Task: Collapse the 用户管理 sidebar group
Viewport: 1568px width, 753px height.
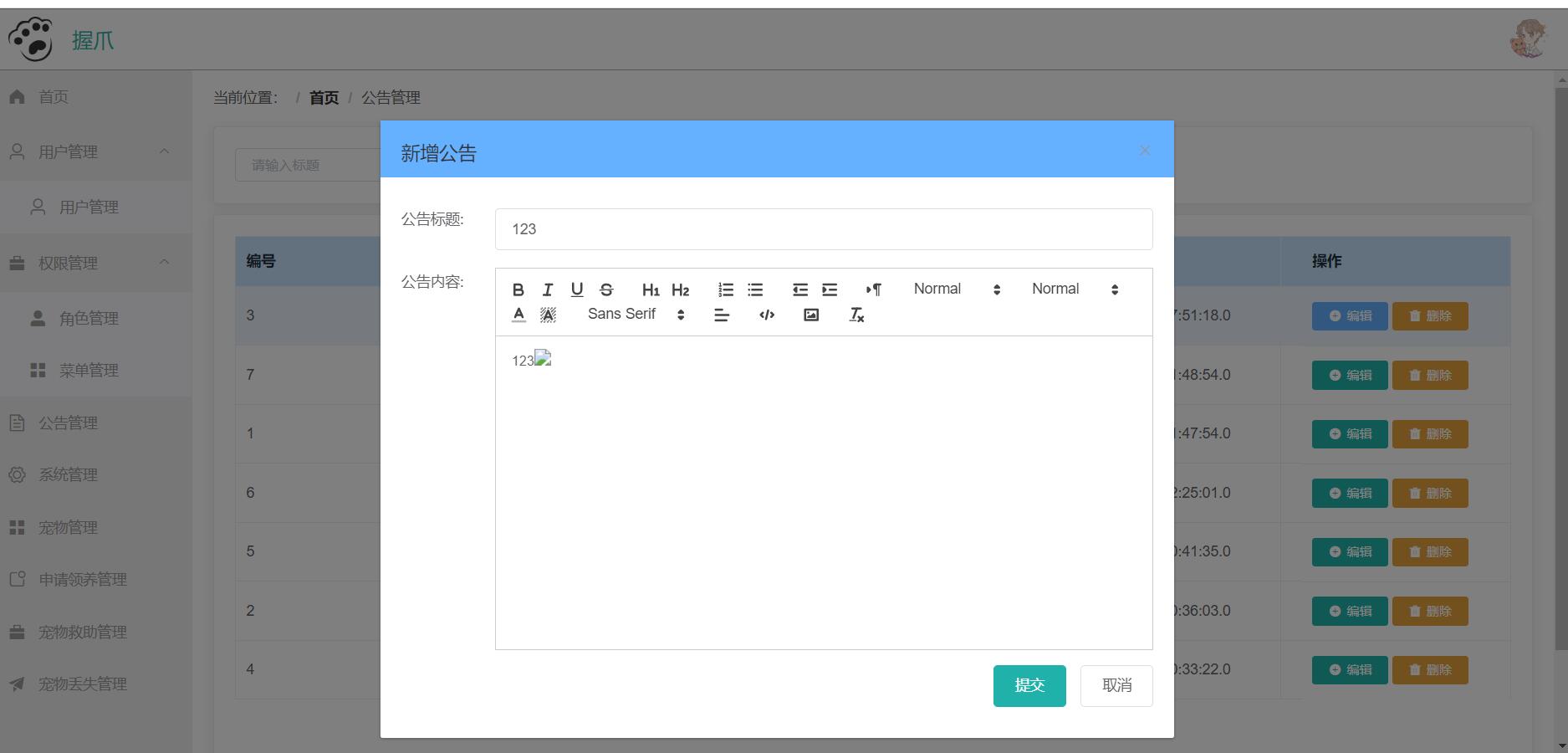Action: 96,151
